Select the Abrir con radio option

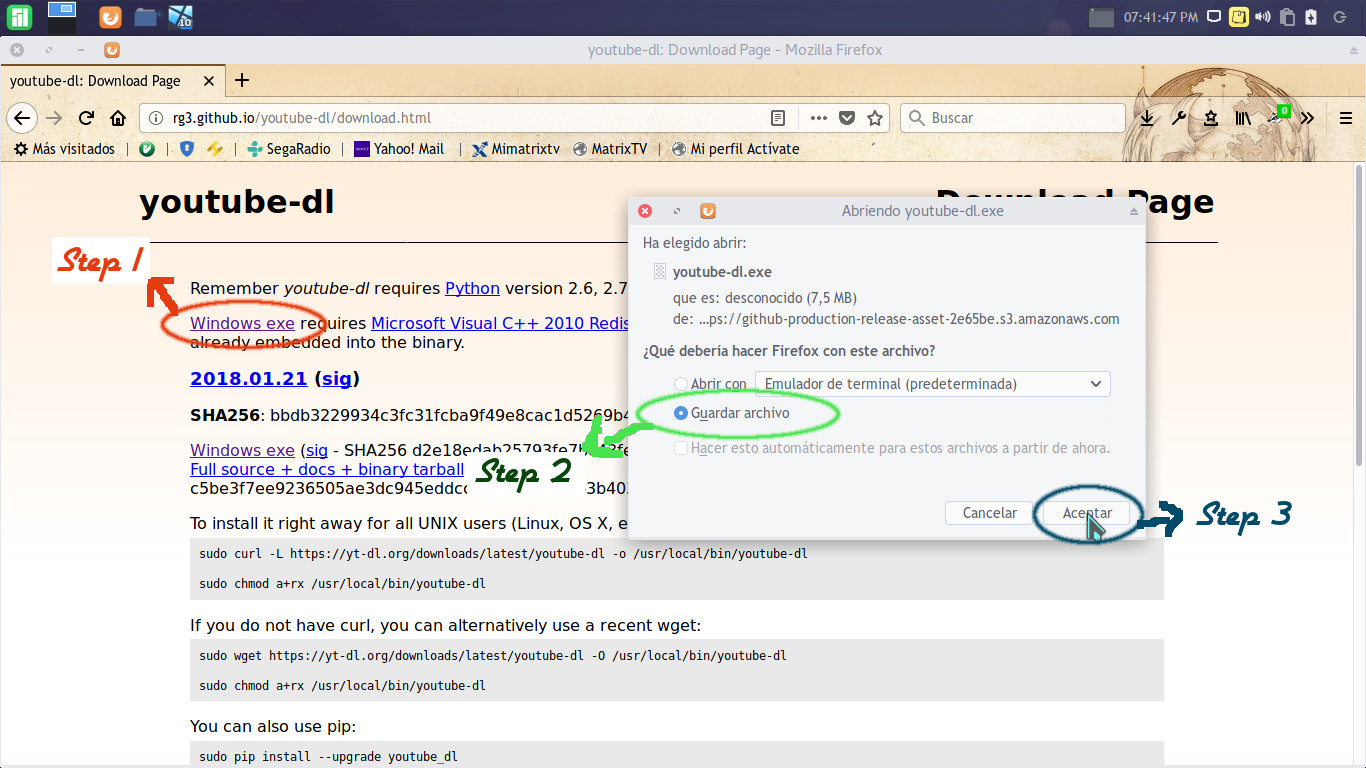[681, 384]
